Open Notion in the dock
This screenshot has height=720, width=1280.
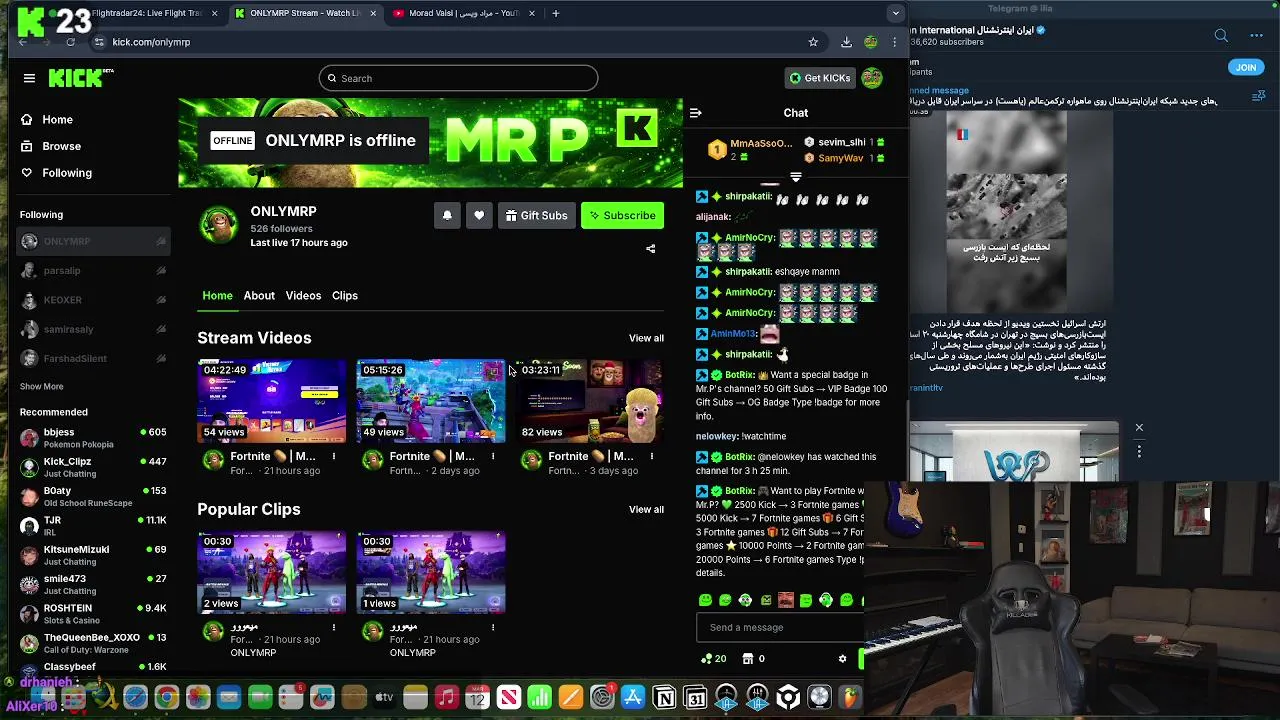click(x=664, y=698)
